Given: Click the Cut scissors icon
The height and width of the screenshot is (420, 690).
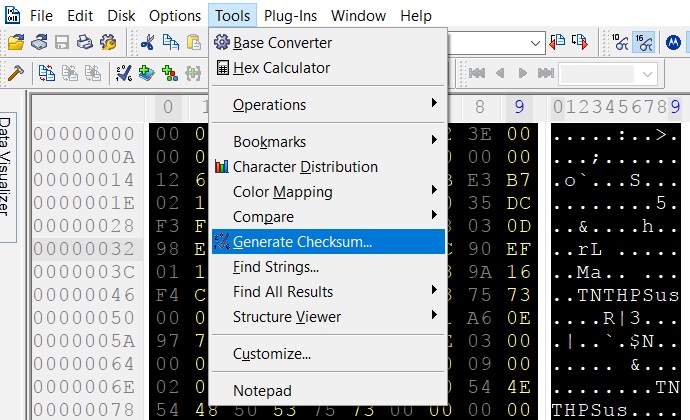Looking at the screenshot, I should (147, 43).
